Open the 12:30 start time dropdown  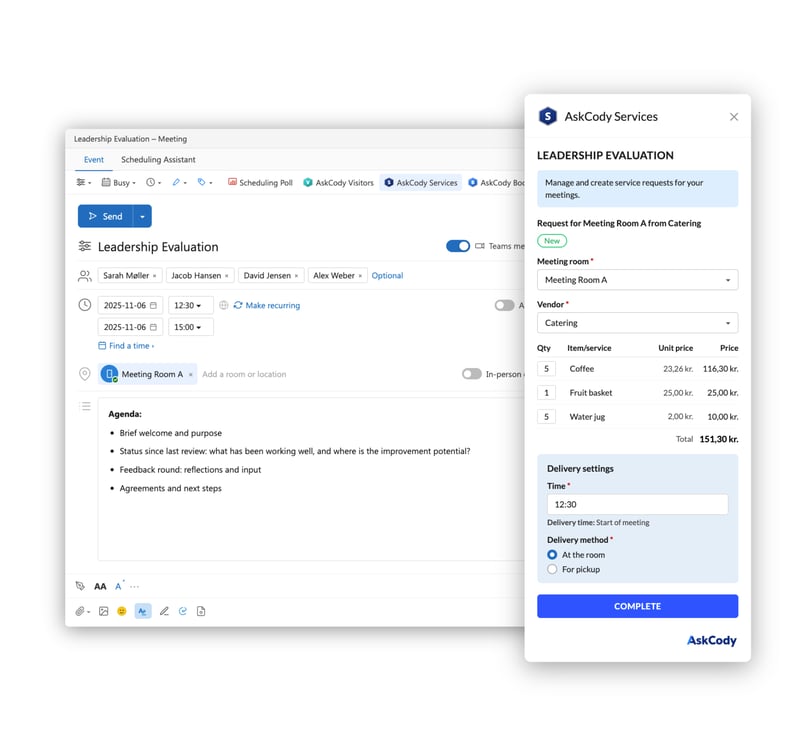click(x=191, y=305)
